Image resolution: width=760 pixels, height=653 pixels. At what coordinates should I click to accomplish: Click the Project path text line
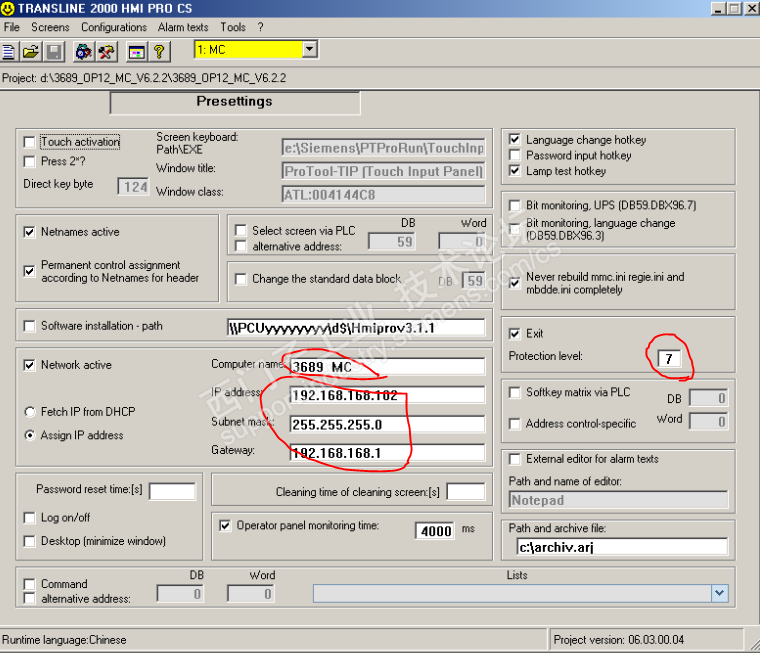coord(144,78)
